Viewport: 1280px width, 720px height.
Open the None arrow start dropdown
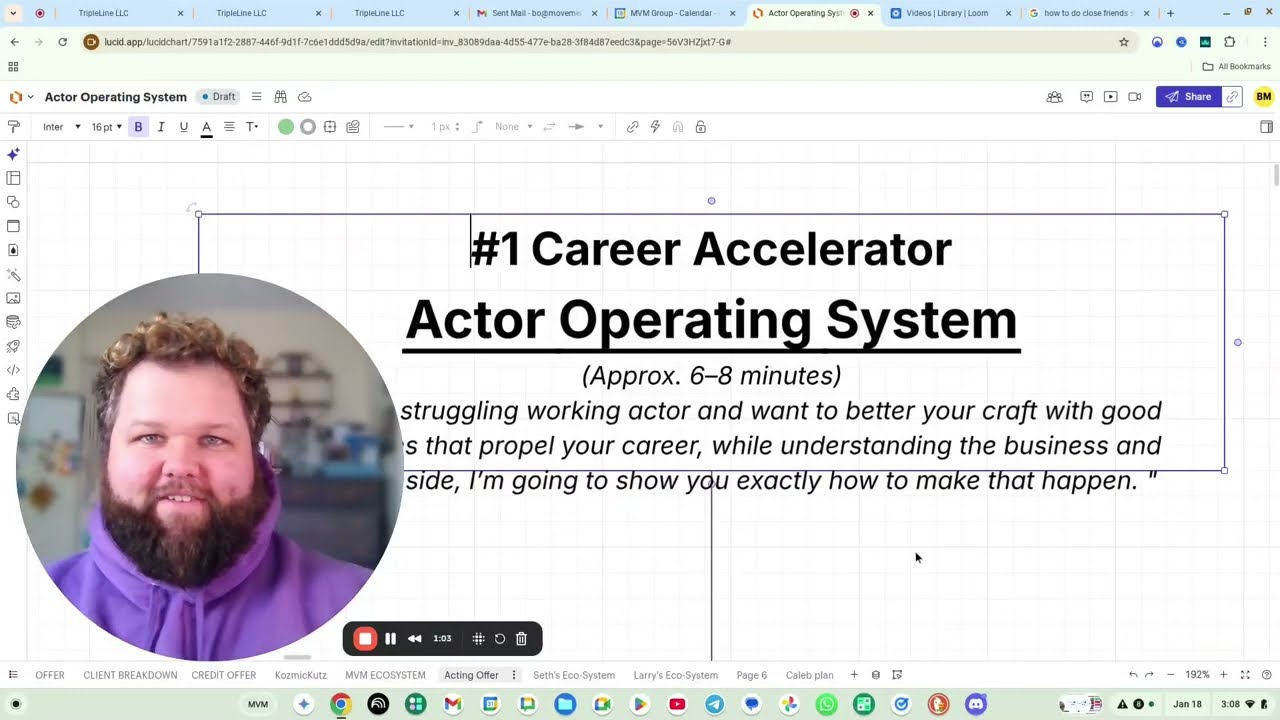[x=514, y=127]
